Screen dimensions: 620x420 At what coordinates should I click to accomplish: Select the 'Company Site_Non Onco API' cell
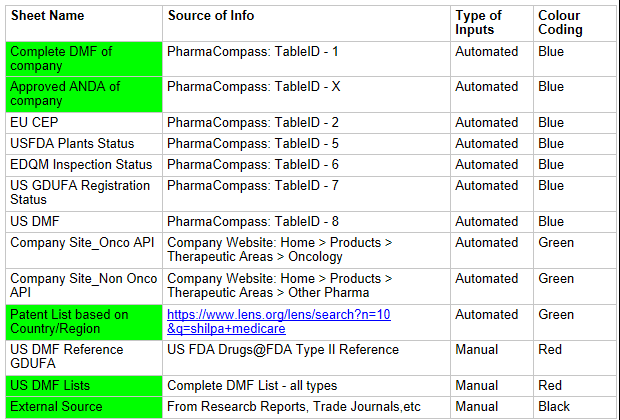point(84,286)
